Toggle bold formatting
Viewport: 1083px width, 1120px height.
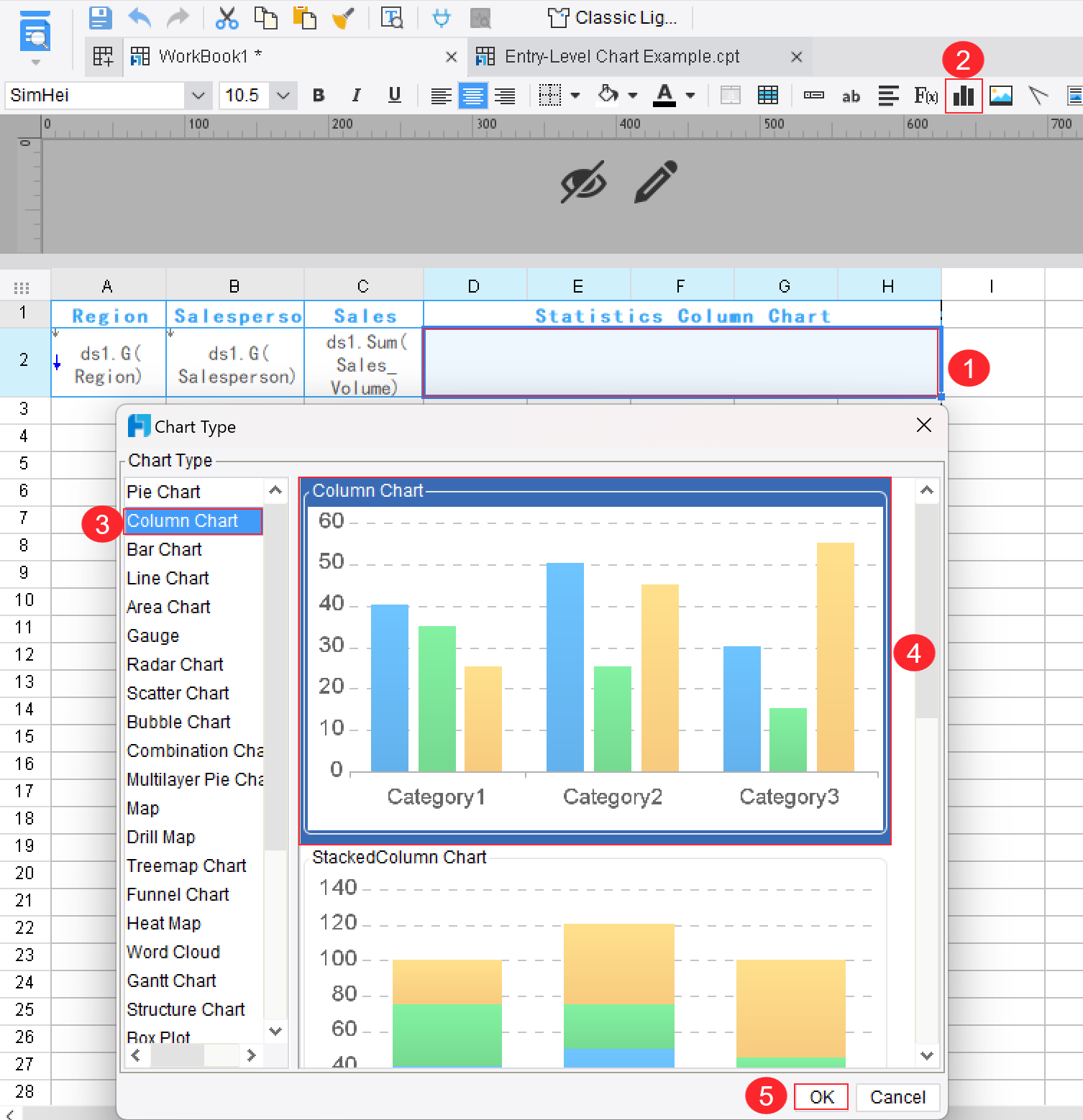coord(319,95)
